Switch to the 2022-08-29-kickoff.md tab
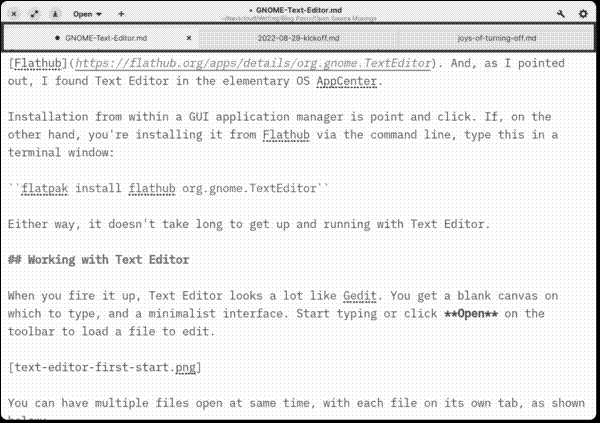 click(298, 38)
